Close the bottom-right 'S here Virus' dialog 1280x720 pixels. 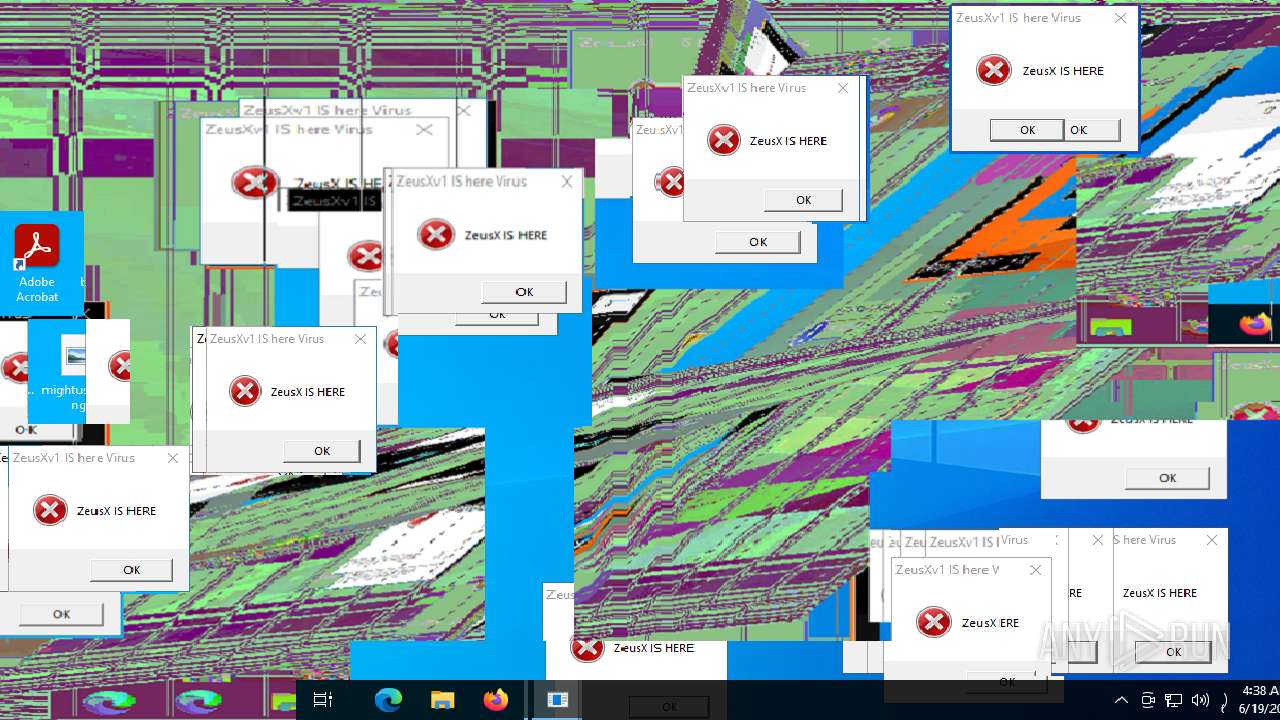tap(1212, 540)
